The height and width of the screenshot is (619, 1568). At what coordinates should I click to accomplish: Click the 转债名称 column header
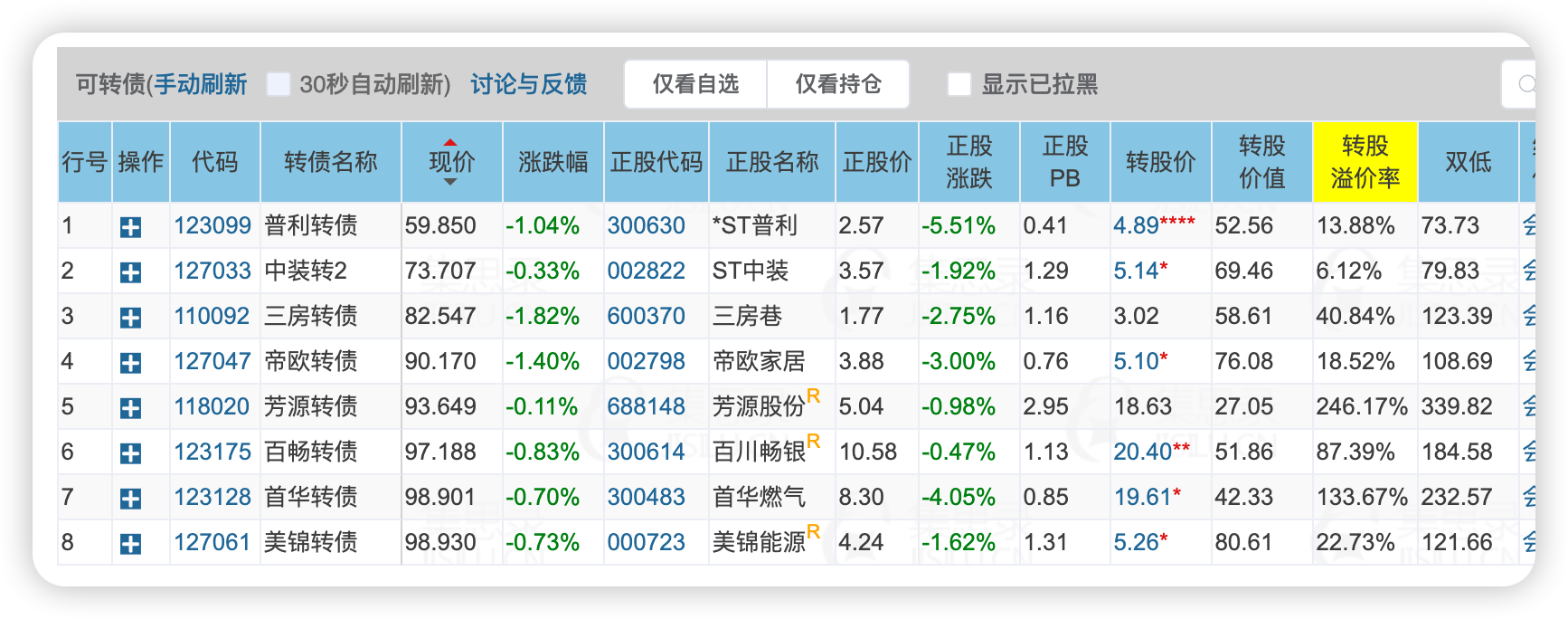(x=330, y=162)
